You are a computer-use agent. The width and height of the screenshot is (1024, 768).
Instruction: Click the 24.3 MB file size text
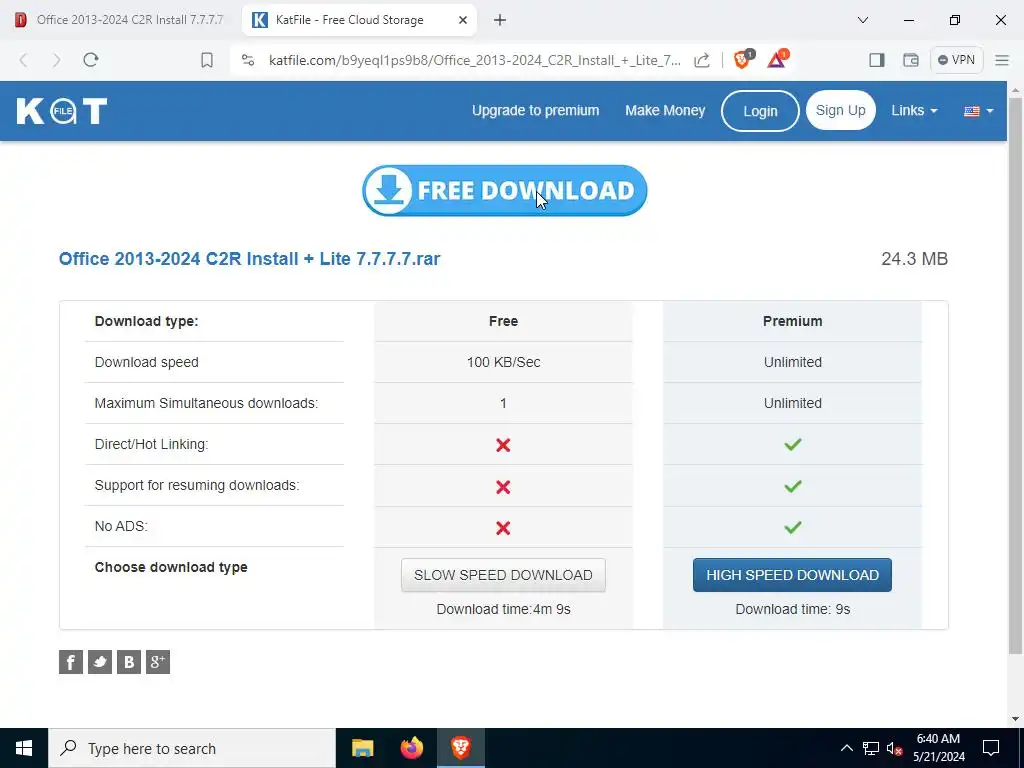tap(914, 259)
